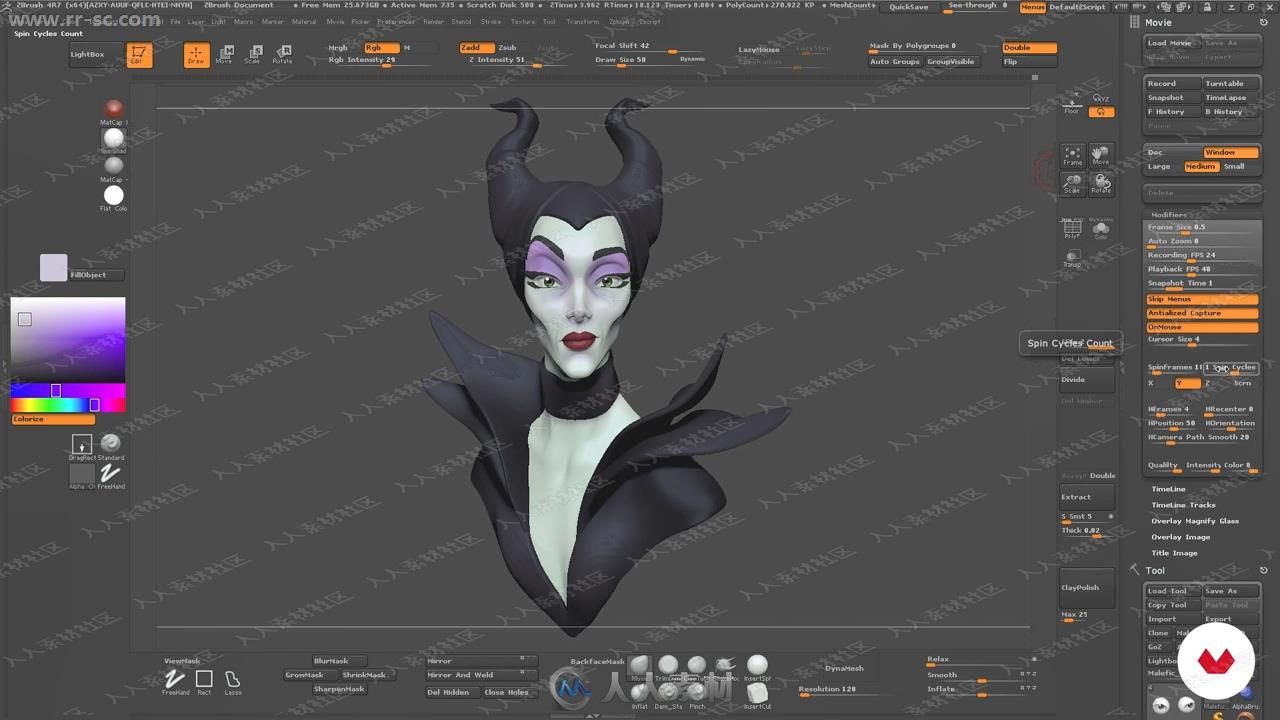Viewport: 1280px width, 720px height.
Task: Choose the Pinch brush at bottom
Action: [697, 694]
